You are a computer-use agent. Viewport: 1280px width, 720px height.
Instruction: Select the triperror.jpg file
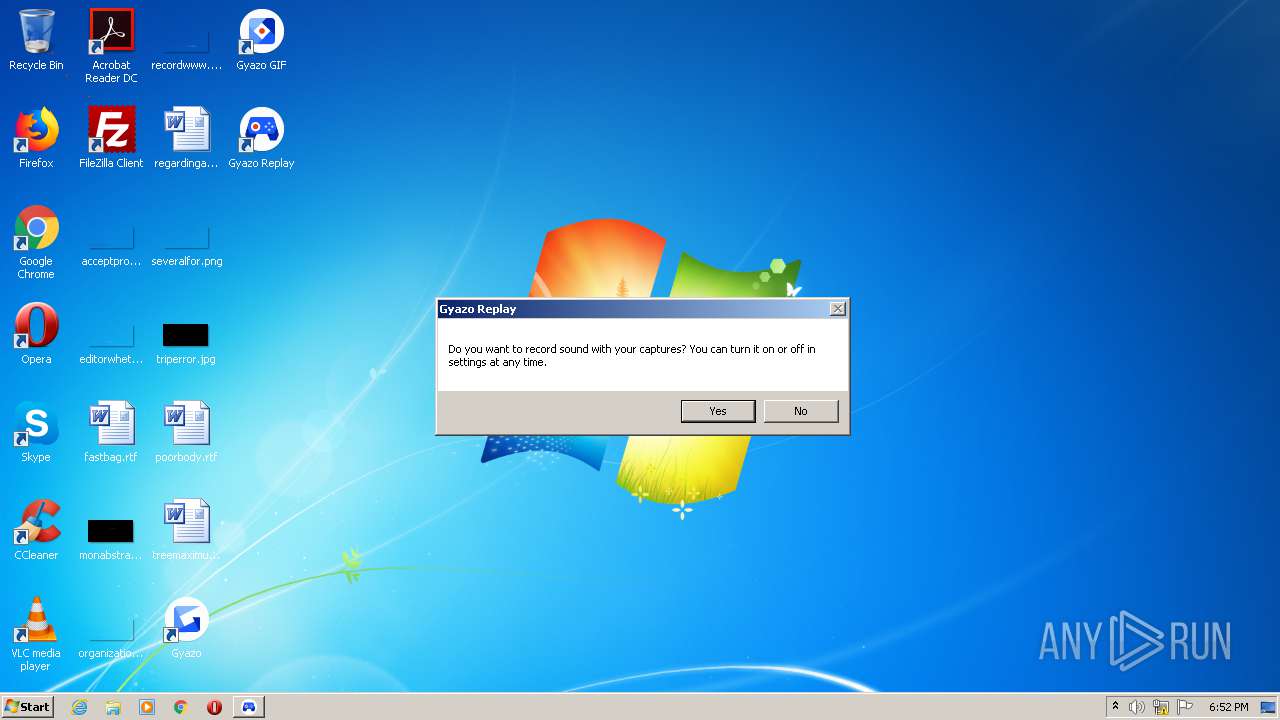pos(186,342)
